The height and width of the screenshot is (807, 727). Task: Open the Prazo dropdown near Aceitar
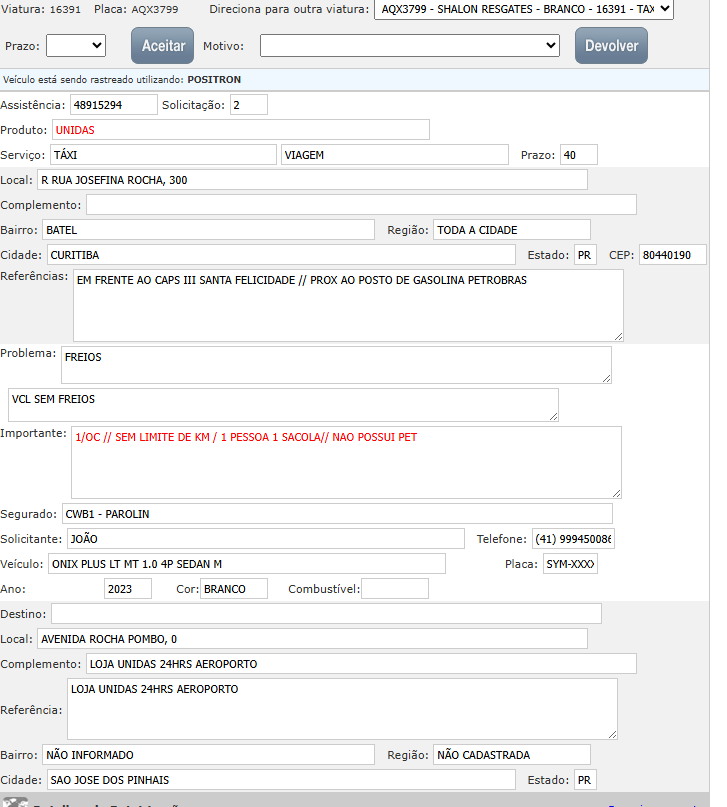tap(76, 45)
